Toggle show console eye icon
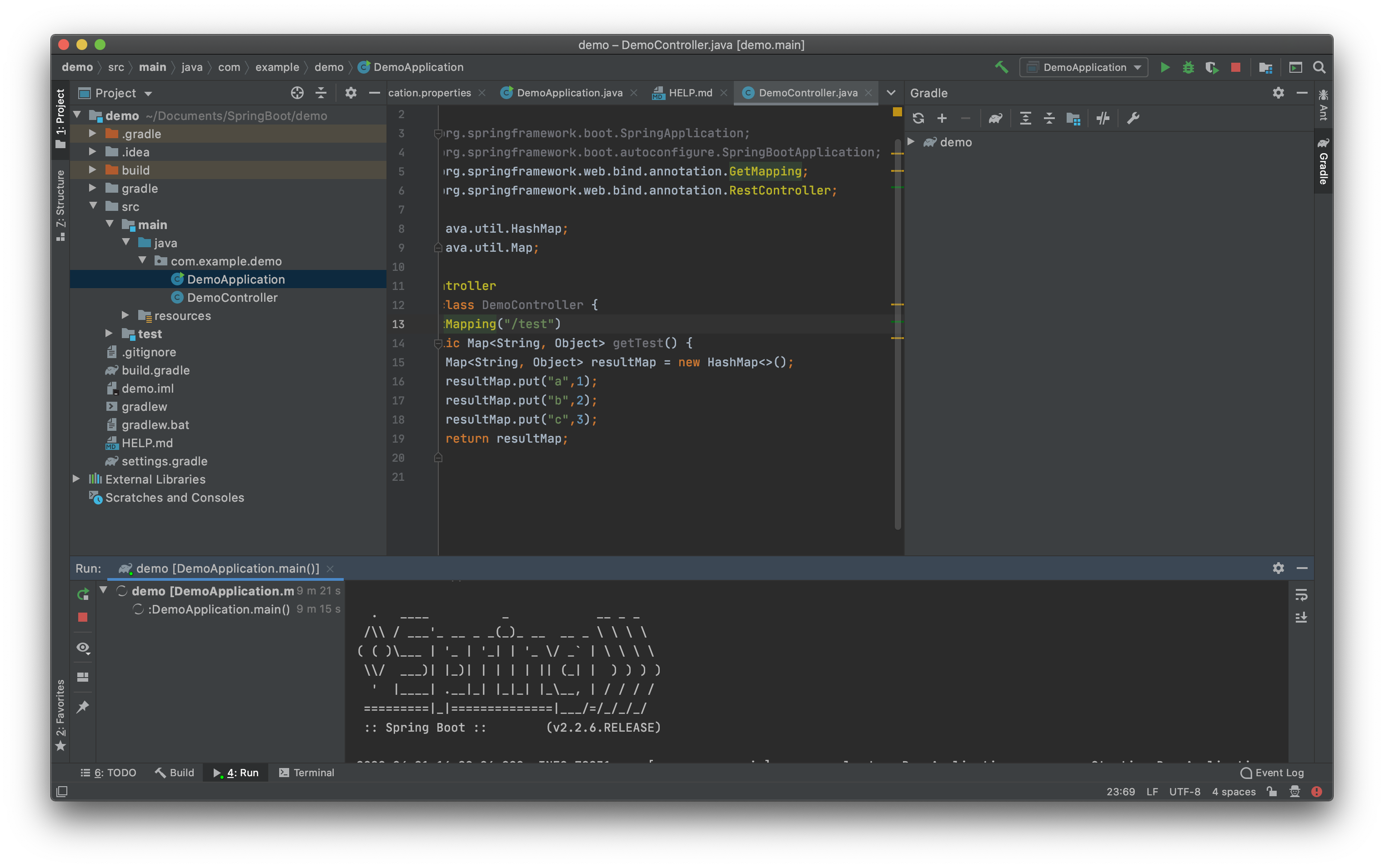The image size is (1384, 868). click(83, 648)
